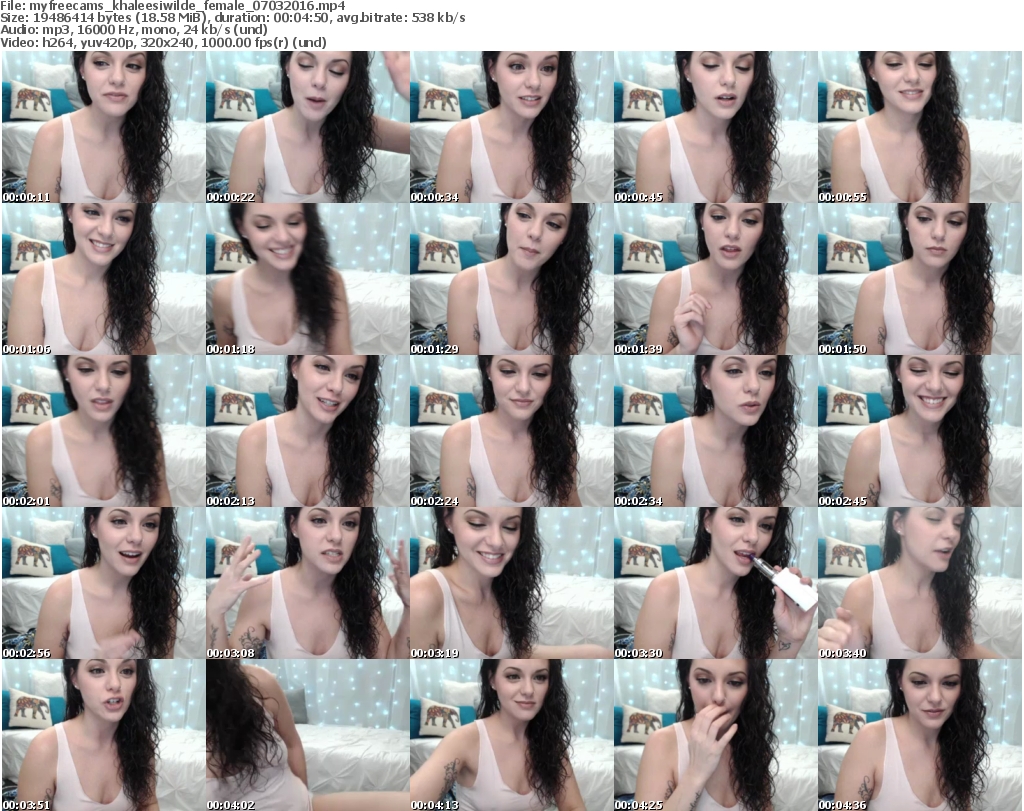Choose the frame labeled 00:04:13
The height and width of the screenshot is (811, 1024).
[x=511, y=735]
